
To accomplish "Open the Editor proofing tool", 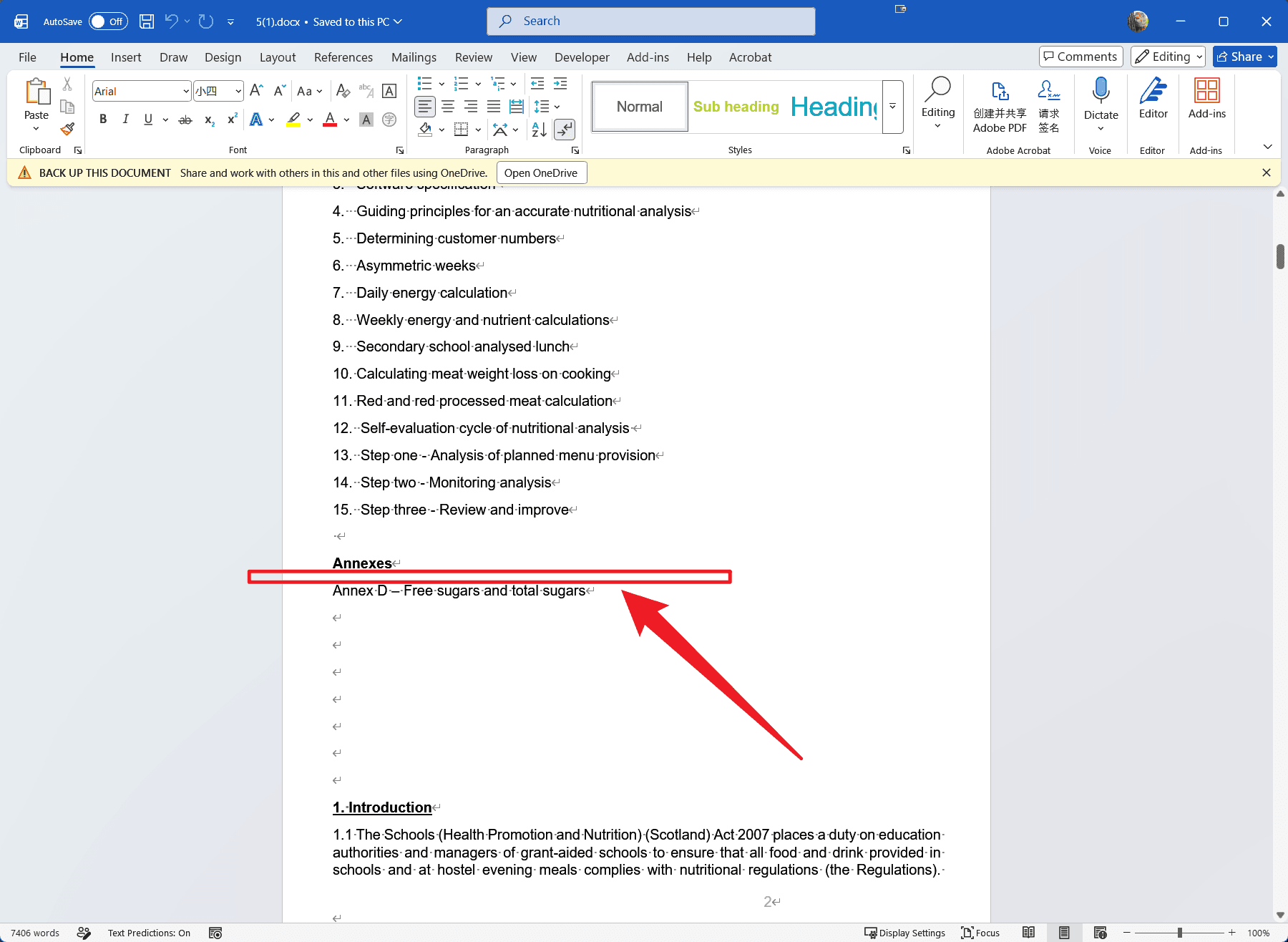I will coord(1153,99).
